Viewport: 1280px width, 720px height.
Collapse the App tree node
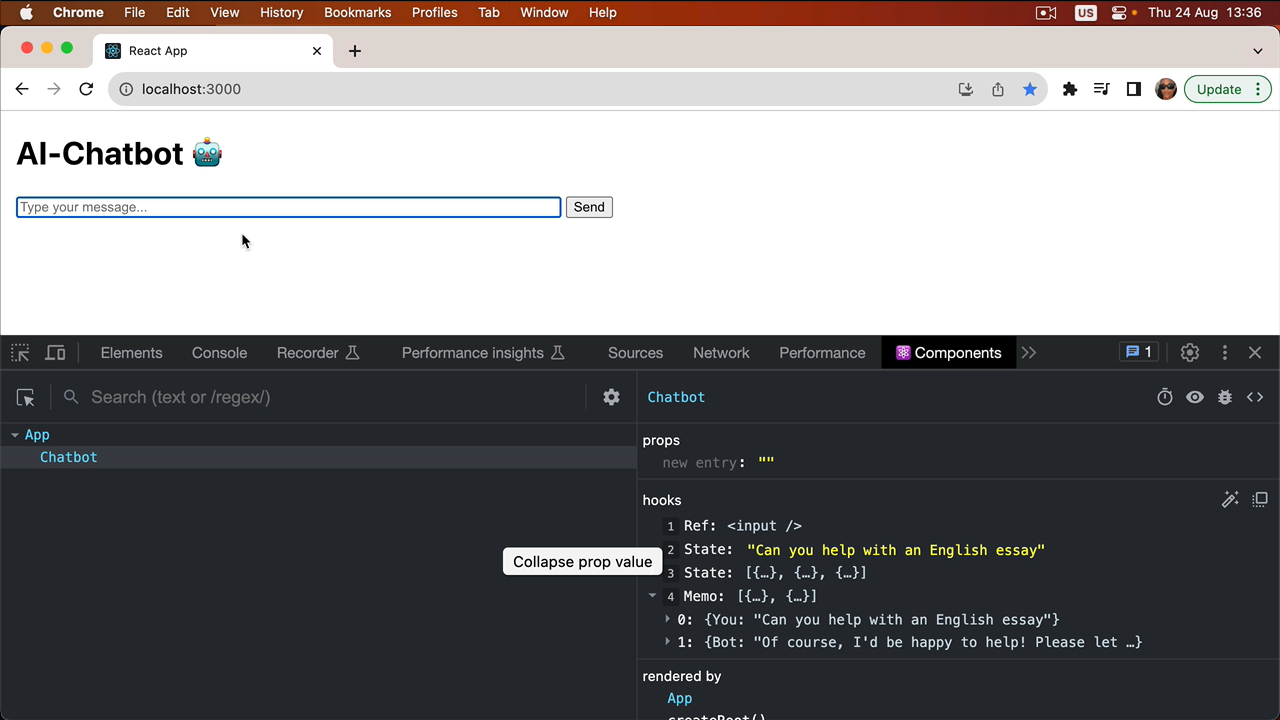[x=15, y=435]
